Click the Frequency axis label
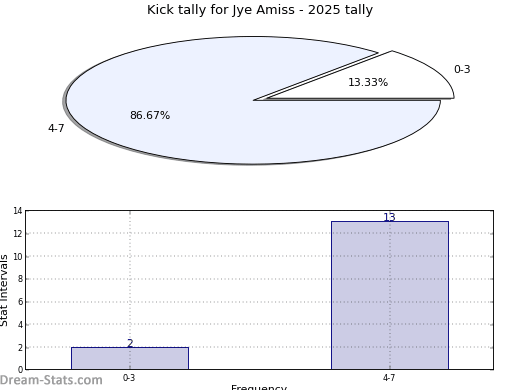 [259, 387]
